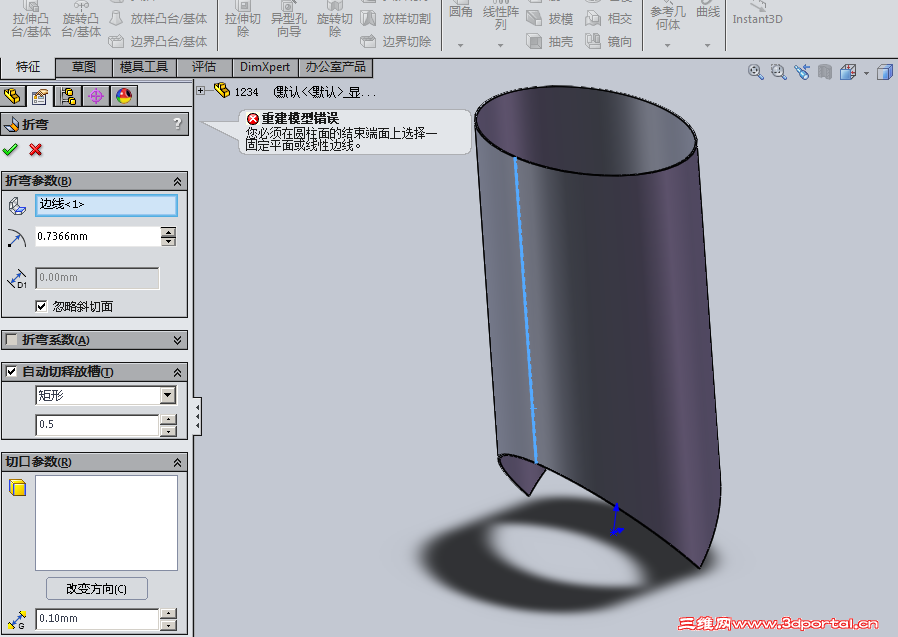The height and width of the screenshot is (637, 898).
Task: Click the fixed face selection icon
Action: coord(17,206)
